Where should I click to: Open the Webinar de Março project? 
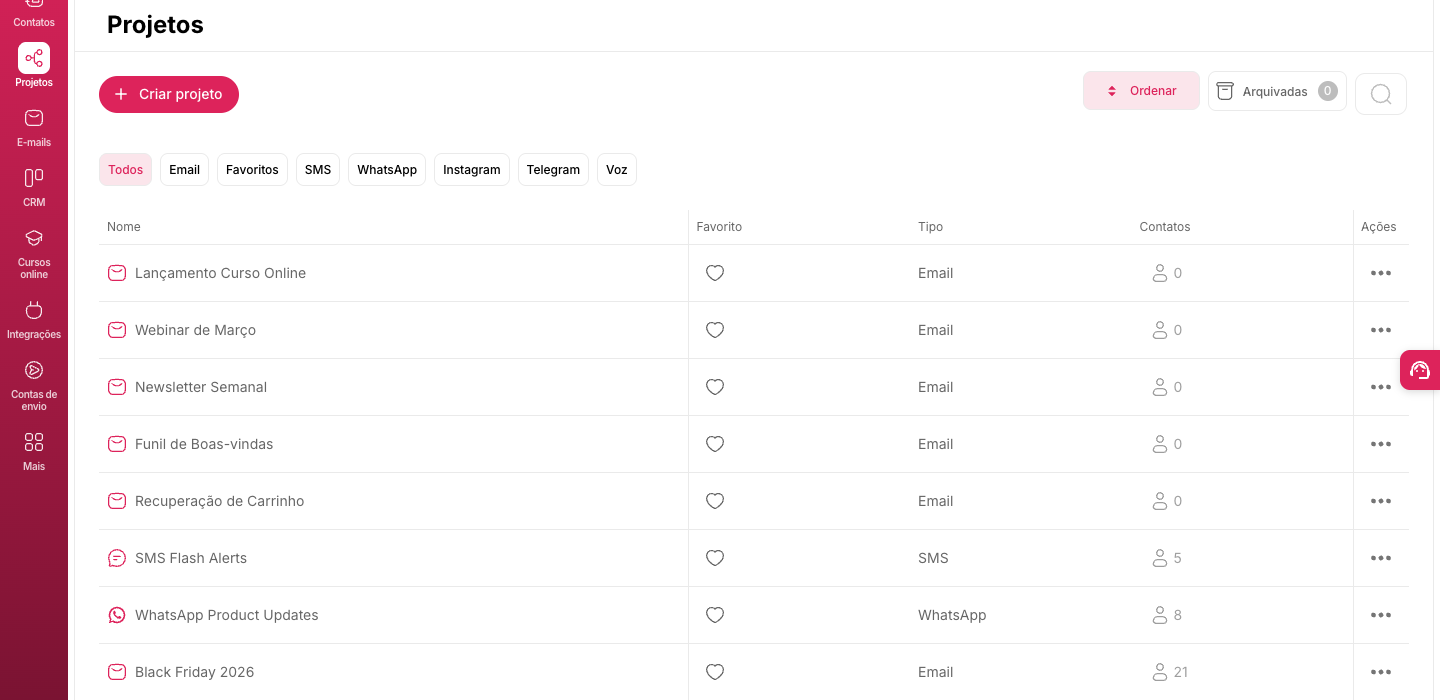pos(195,330)
